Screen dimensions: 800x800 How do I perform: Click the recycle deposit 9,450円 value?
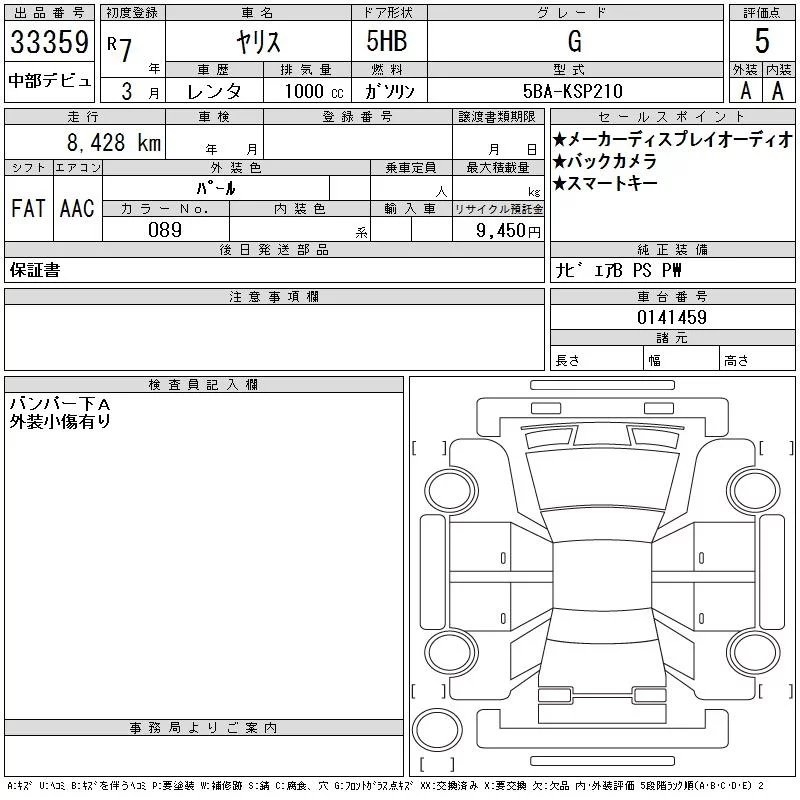[x=508, y=231]
